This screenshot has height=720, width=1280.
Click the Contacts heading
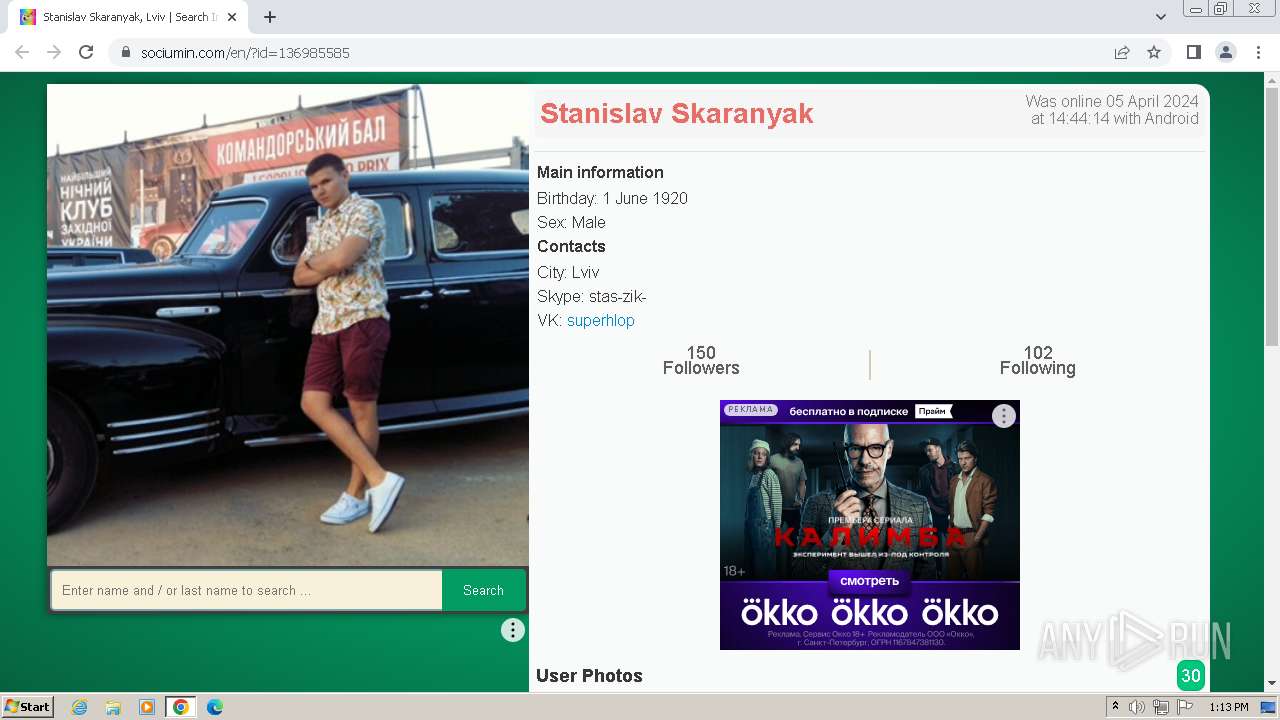[x=571, y=246]
